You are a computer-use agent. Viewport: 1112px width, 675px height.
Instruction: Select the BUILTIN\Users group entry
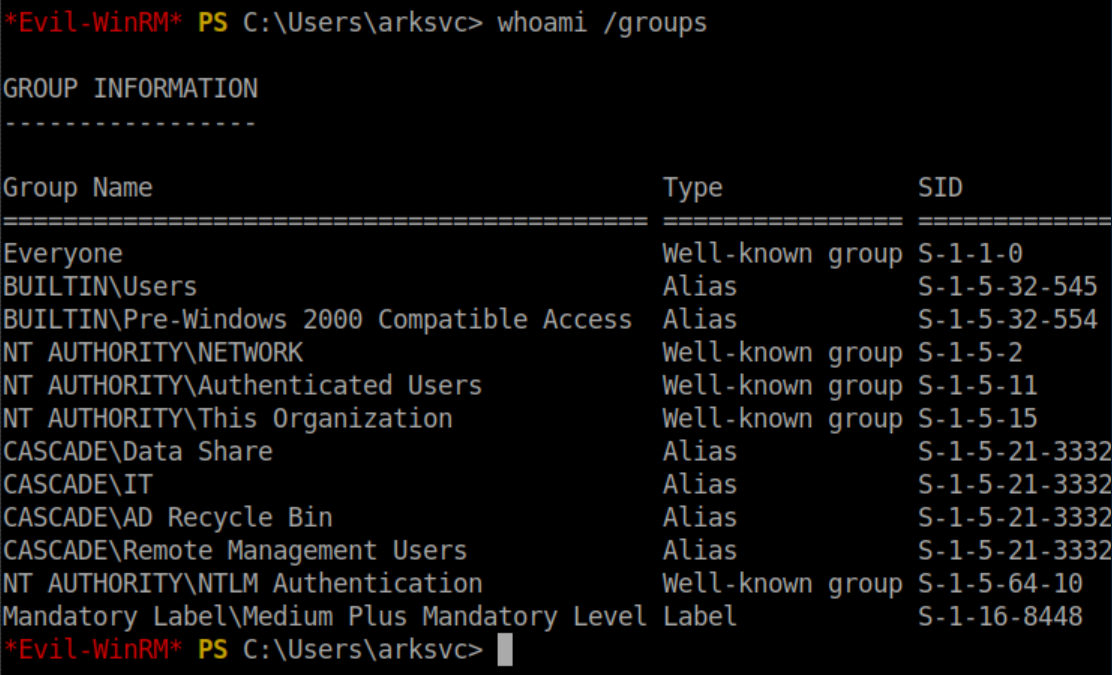point(100,287)
